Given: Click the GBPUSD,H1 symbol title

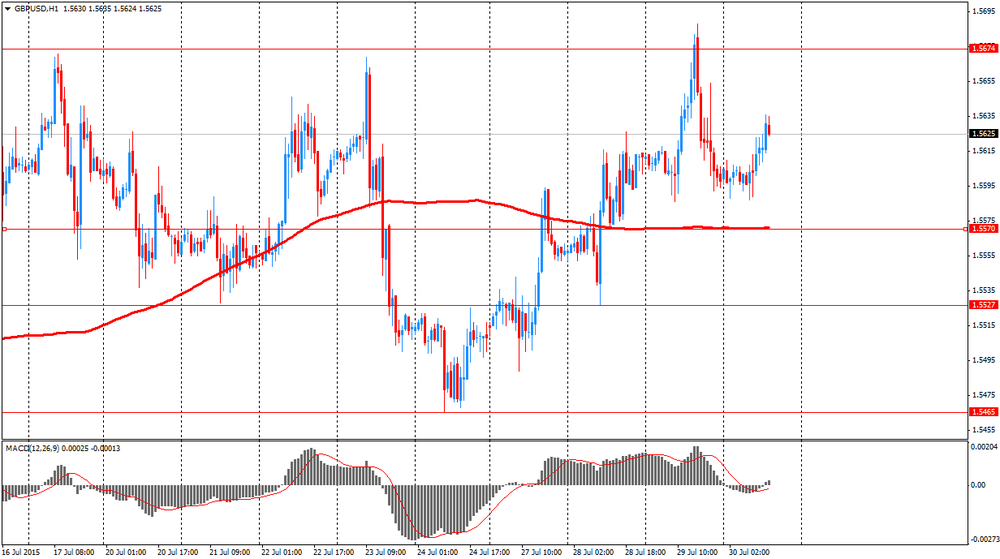Looking at the screenshot, I should pyautogui.click(x=36, y=9).
